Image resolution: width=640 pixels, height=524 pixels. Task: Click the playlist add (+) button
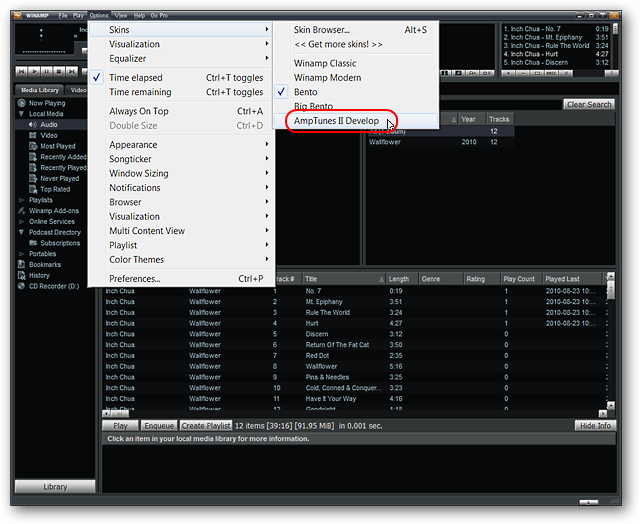click(x=508, y=73)
